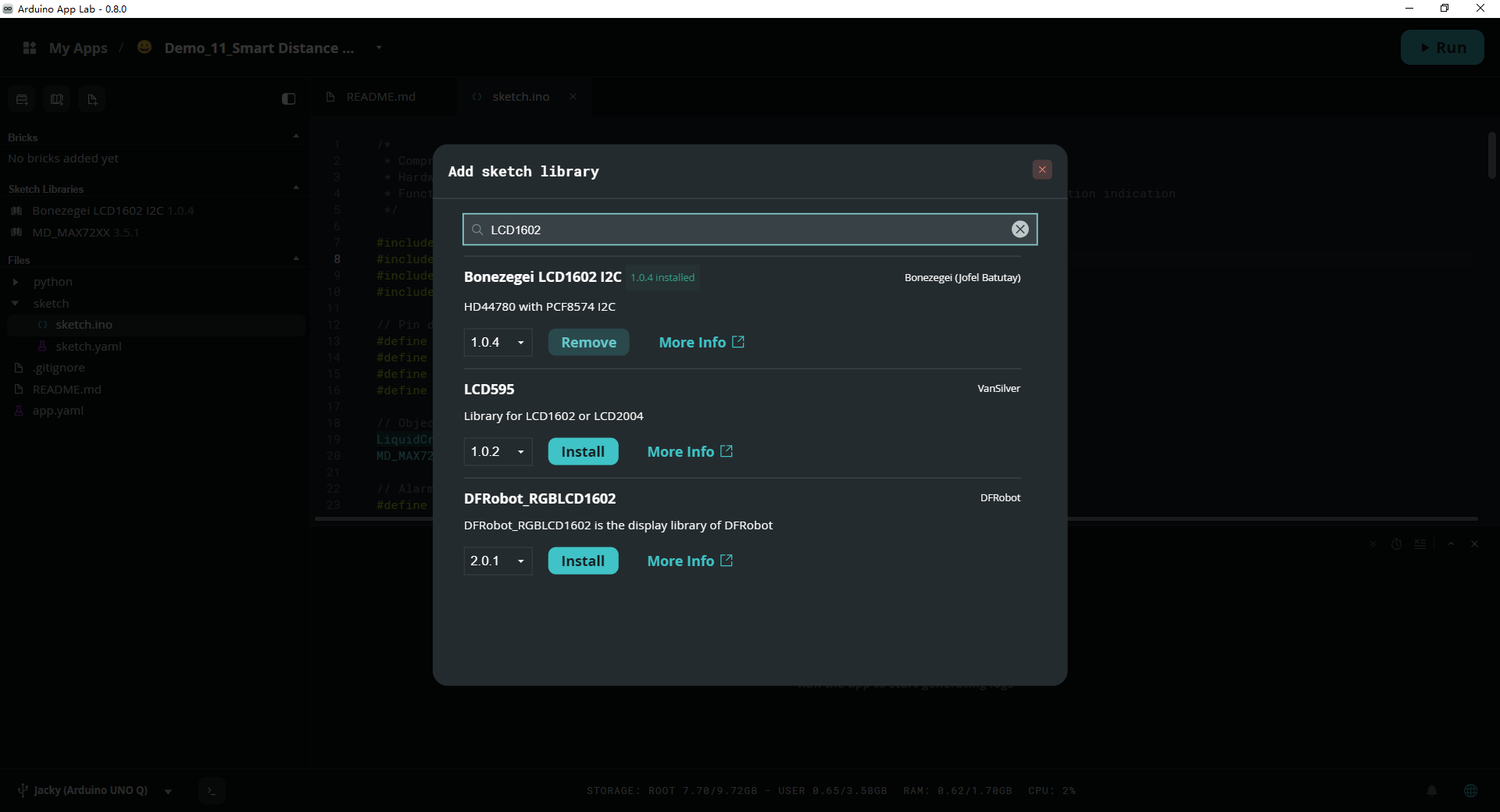Install the LCD595 library

click(583, 451)
